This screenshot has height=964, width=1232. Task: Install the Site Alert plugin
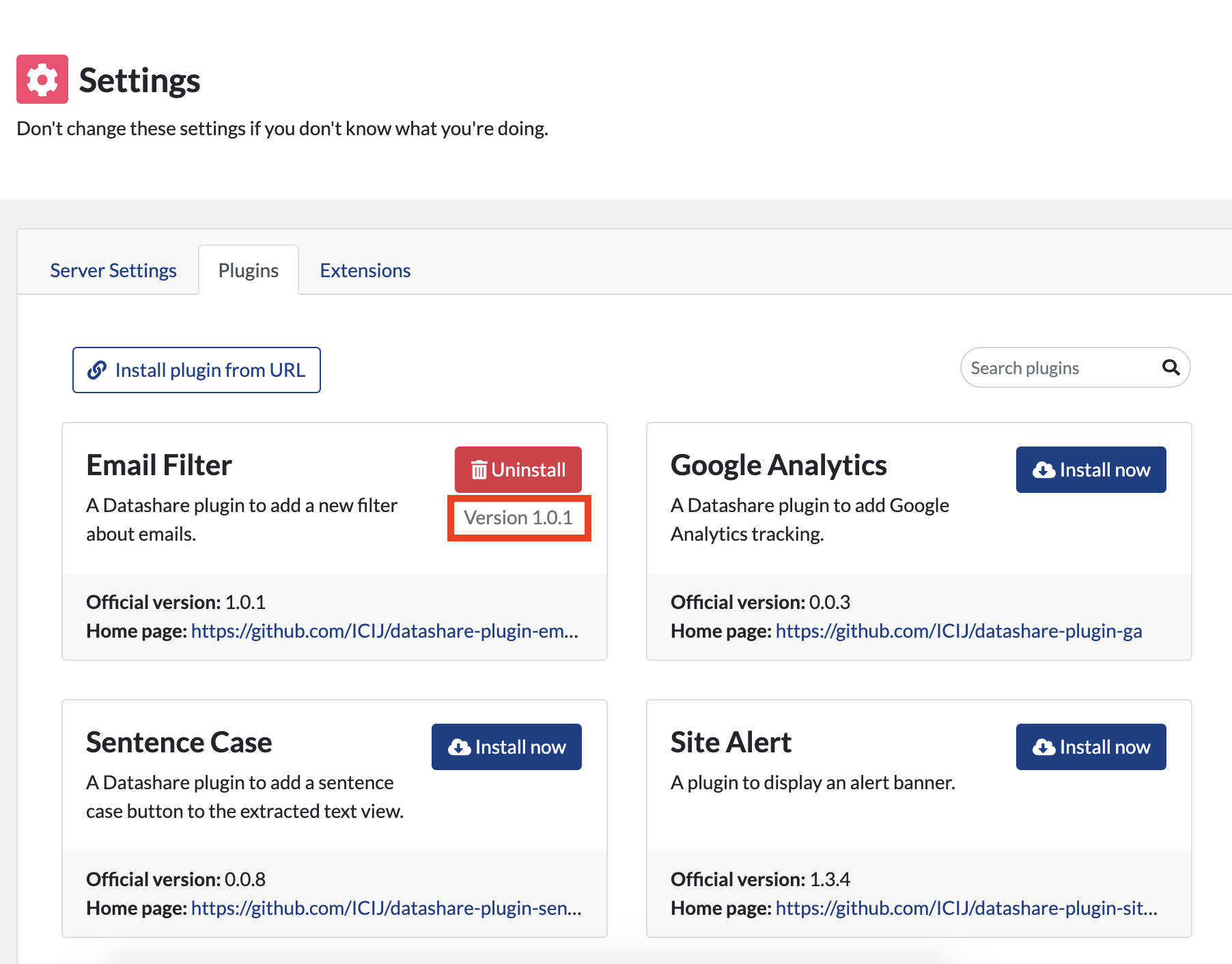click(x=1091, y=747)
